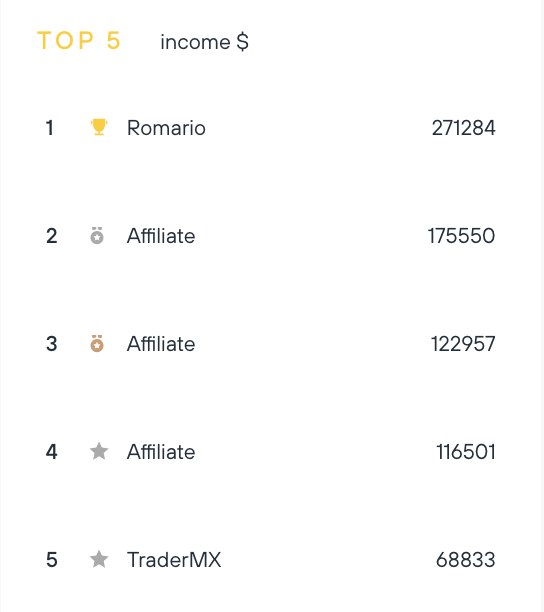
Task: Select the fourth-place Affiliate name
Action: coord(161,452)
